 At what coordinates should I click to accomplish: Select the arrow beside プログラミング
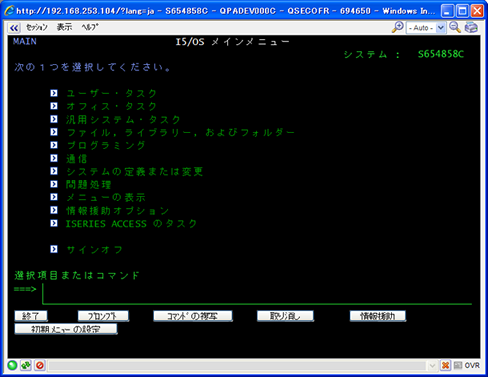54,145
